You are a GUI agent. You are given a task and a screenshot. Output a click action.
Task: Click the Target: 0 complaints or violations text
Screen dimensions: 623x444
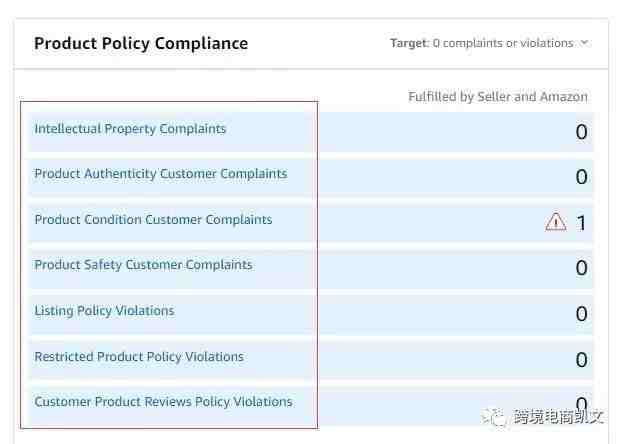[x=482, y=43]
